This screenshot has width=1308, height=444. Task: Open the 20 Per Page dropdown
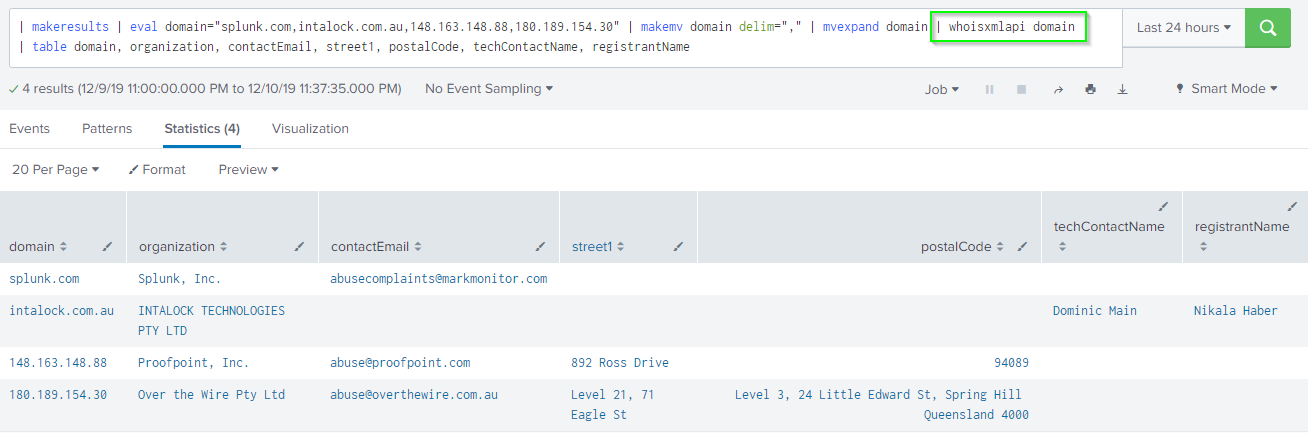click(x=56, y=170)
